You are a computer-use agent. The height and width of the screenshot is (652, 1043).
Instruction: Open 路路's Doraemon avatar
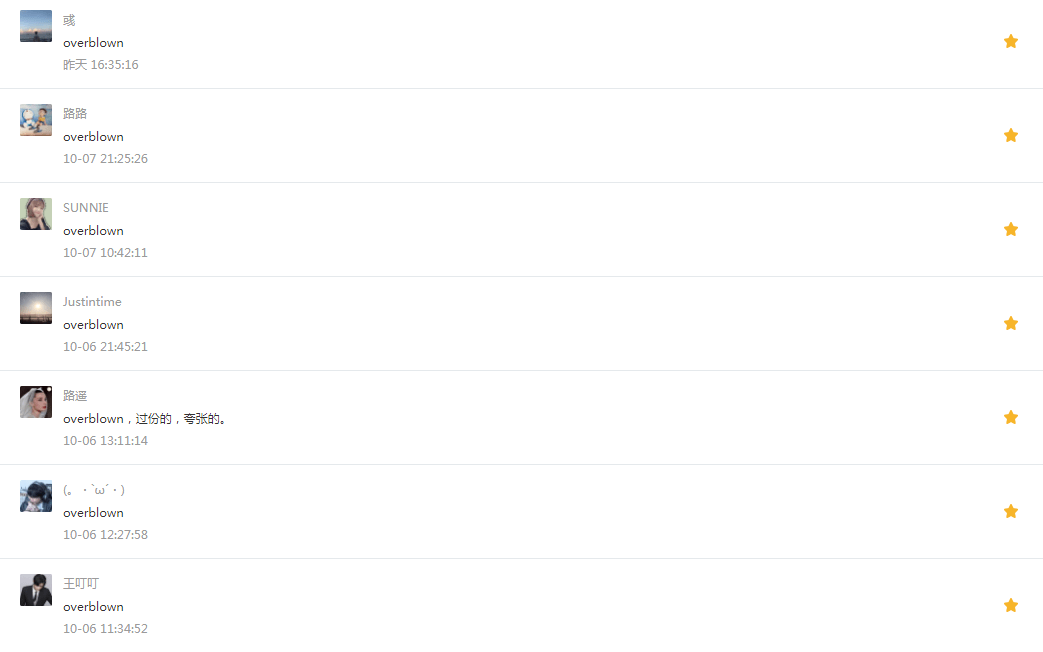pyautogui.click(x=36, y=120)
